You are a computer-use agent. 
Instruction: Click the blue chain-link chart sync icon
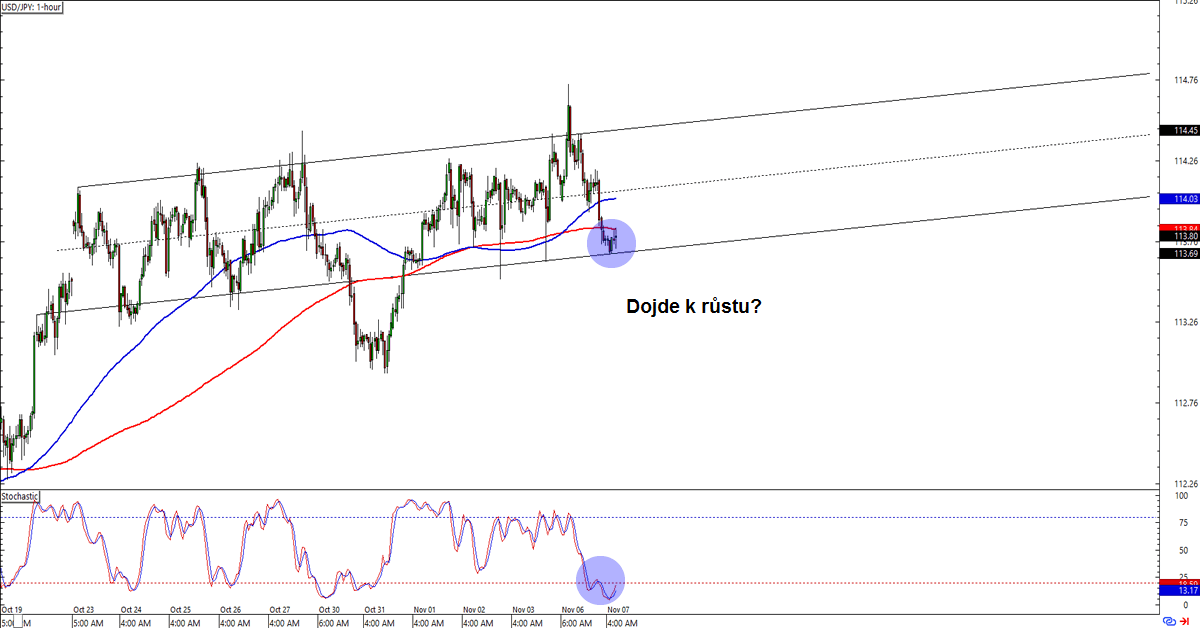point(1169,621)
